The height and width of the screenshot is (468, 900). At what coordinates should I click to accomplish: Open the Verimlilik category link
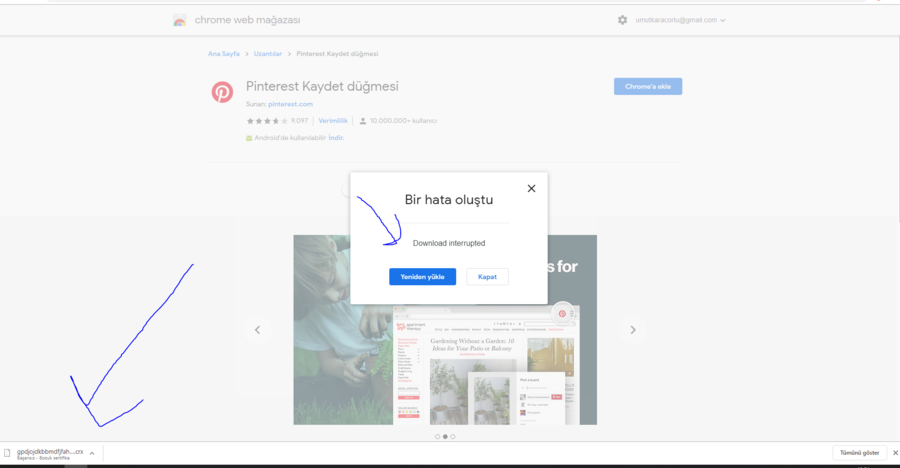[333, 121]
